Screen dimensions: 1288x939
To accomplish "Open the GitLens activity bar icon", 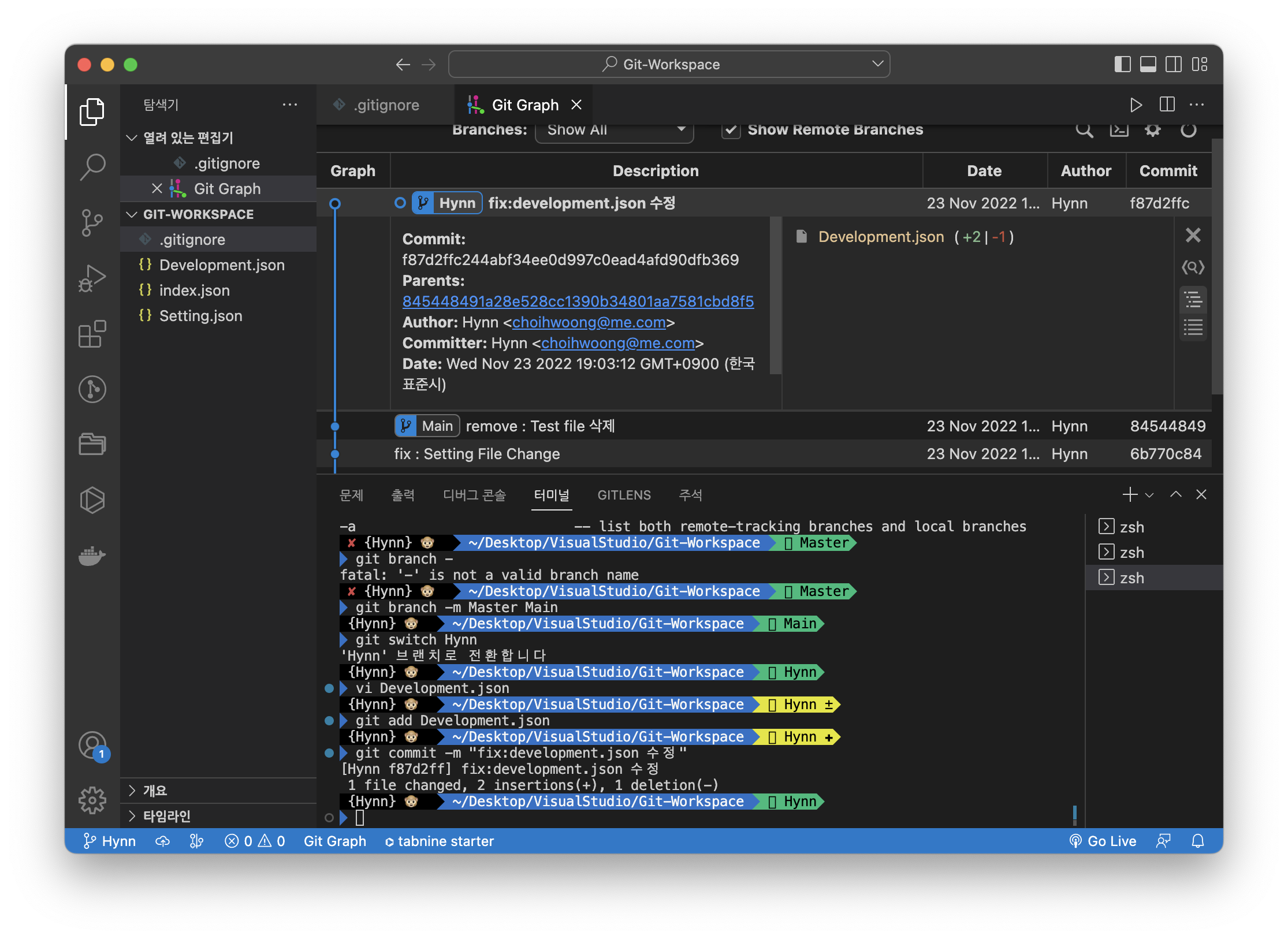I will (x=92, y=389).
